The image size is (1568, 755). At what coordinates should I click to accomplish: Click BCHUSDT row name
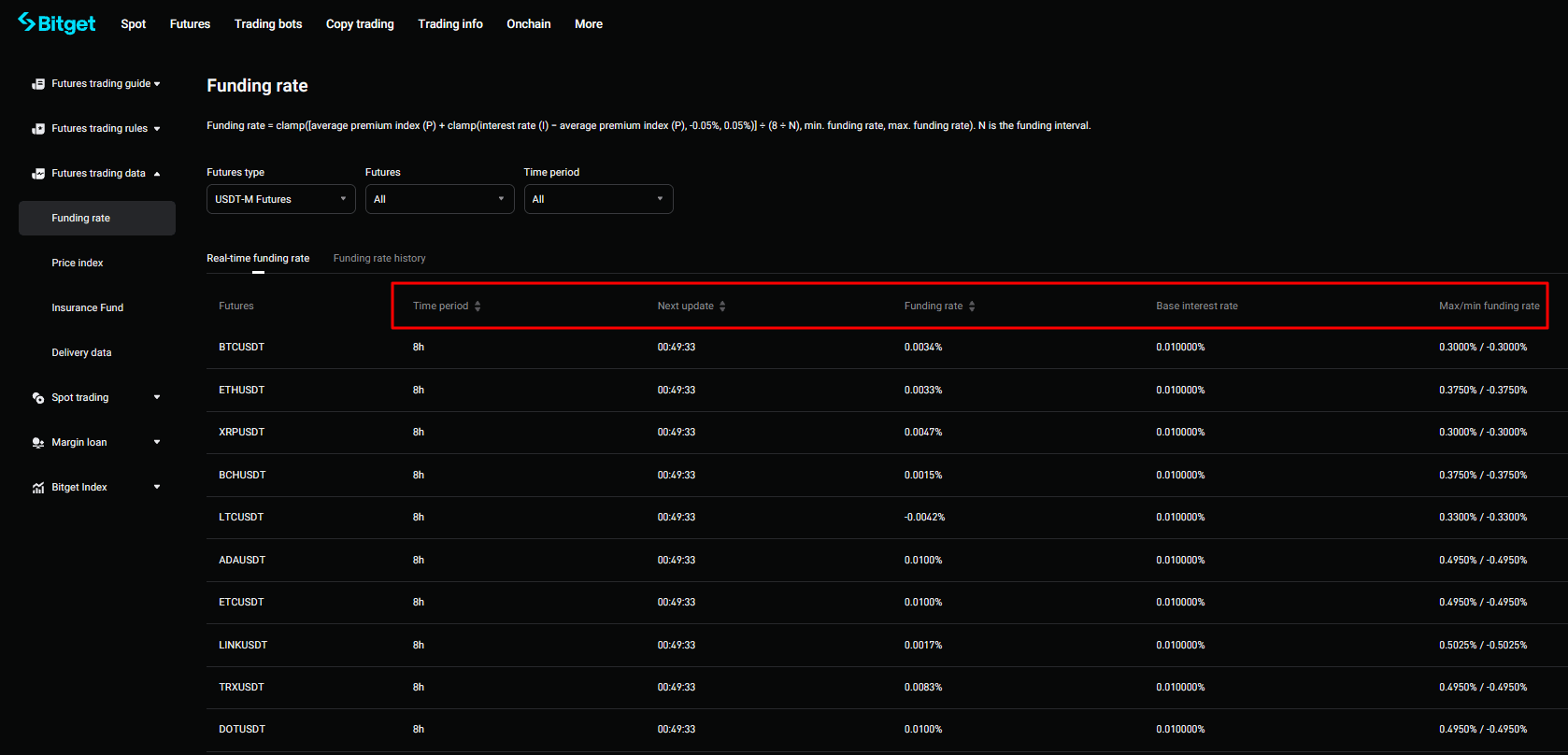pyautogui.click(x=243, y=476)
